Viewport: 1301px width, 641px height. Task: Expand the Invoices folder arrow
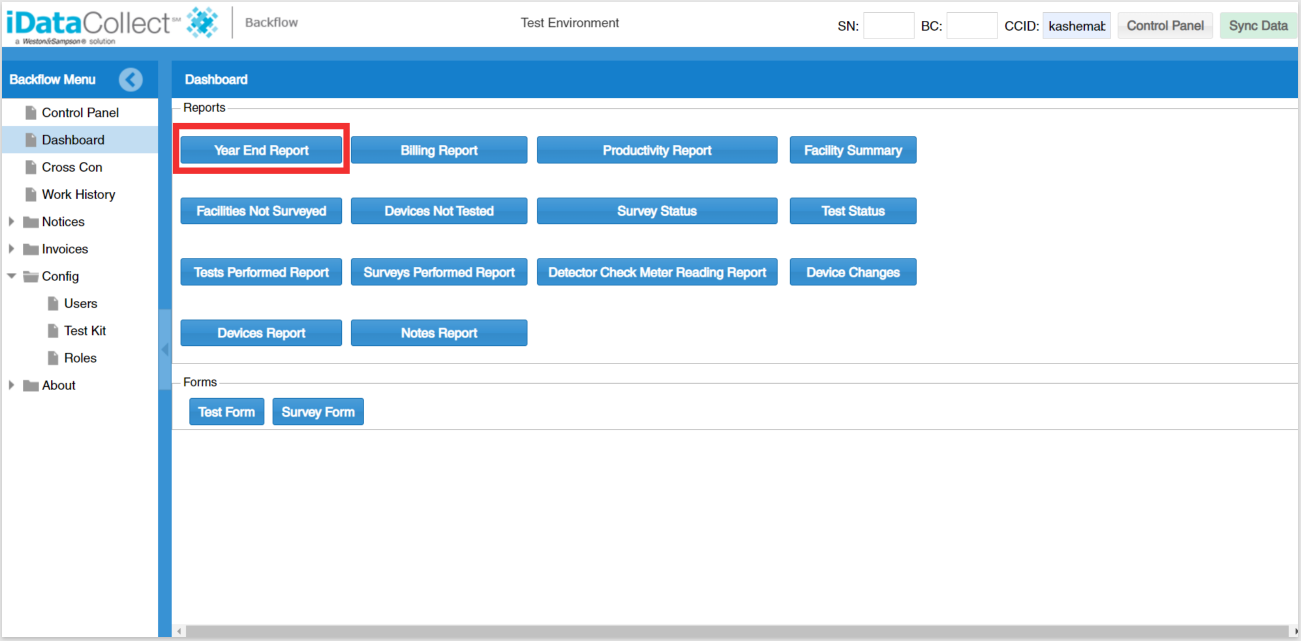tap(11, 249)
